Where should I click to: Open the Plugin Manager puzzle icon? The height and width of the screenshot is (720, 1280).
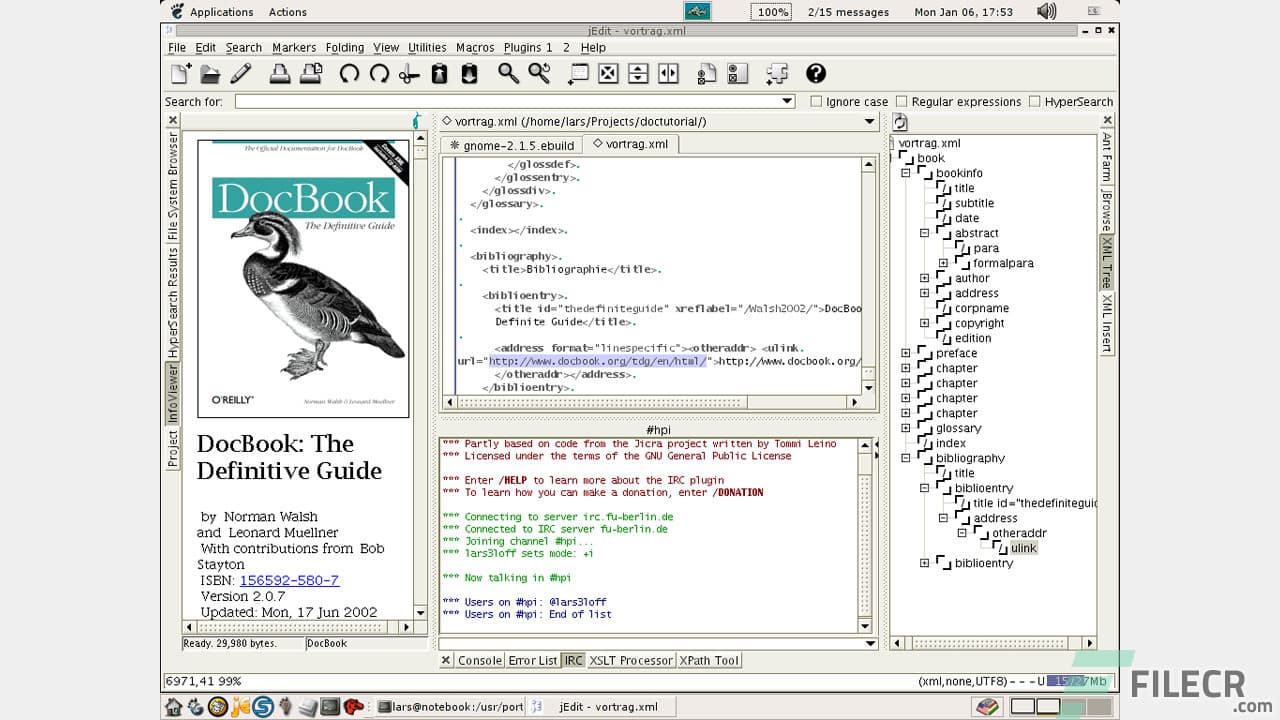pyautogui.click(x=776, y=73)
